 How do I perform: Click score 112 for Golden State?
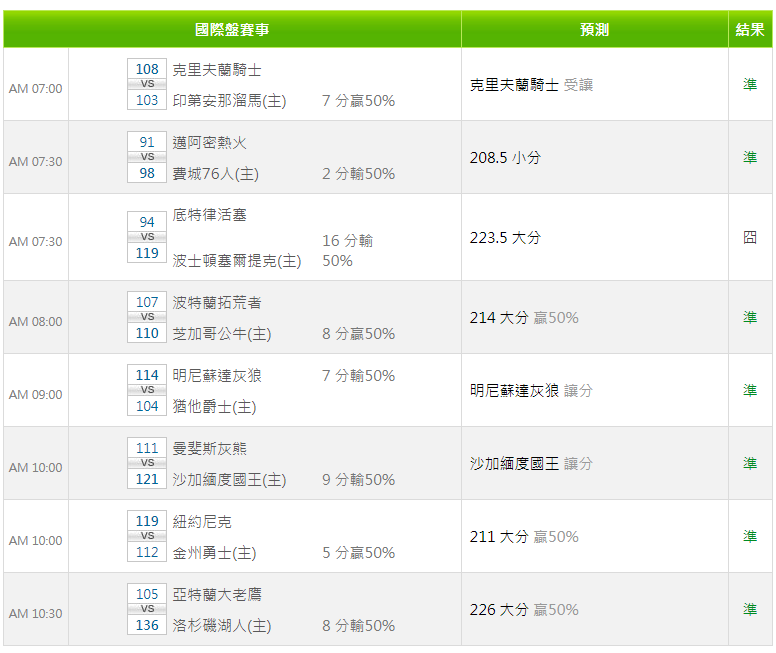[147, 552]
